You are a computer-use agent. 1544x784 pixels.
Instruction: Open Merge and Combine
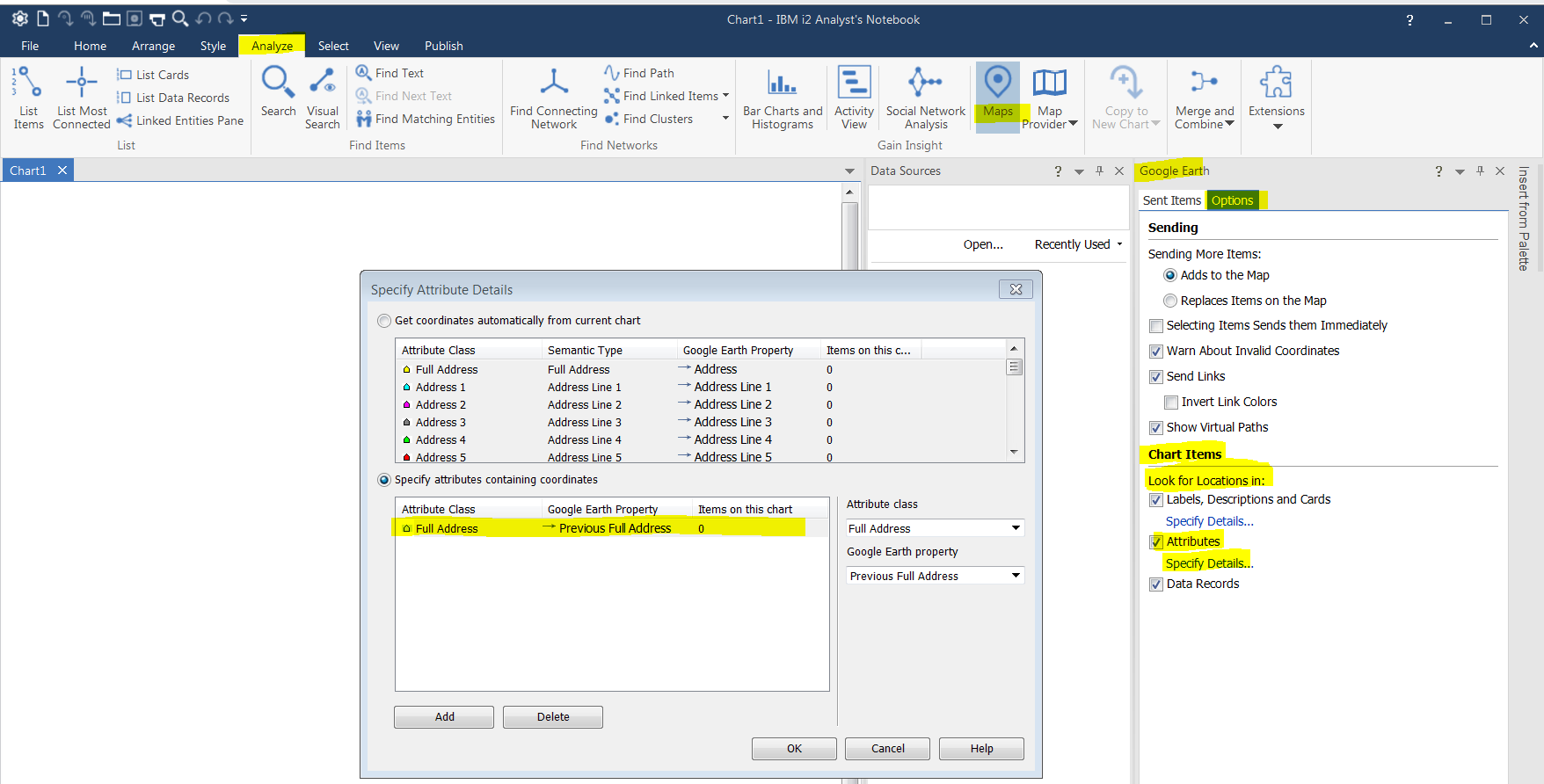pyautogui.click(x=1205, y=98)
